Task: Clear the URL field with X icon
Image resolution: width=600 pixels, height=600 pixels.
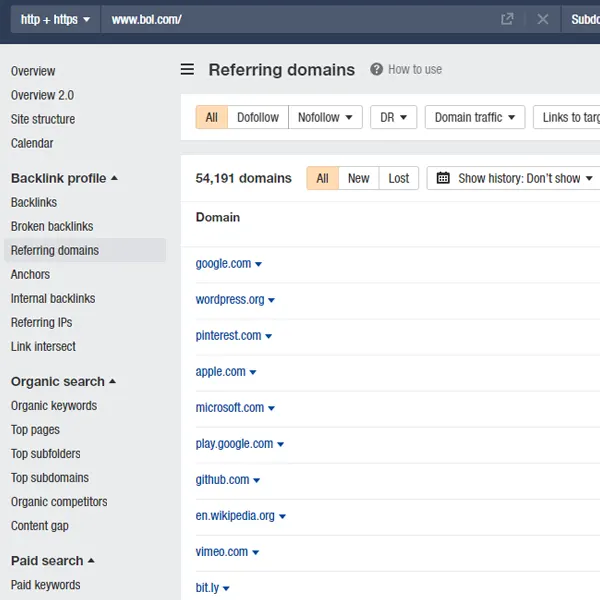Action: (x=543, y=19)
